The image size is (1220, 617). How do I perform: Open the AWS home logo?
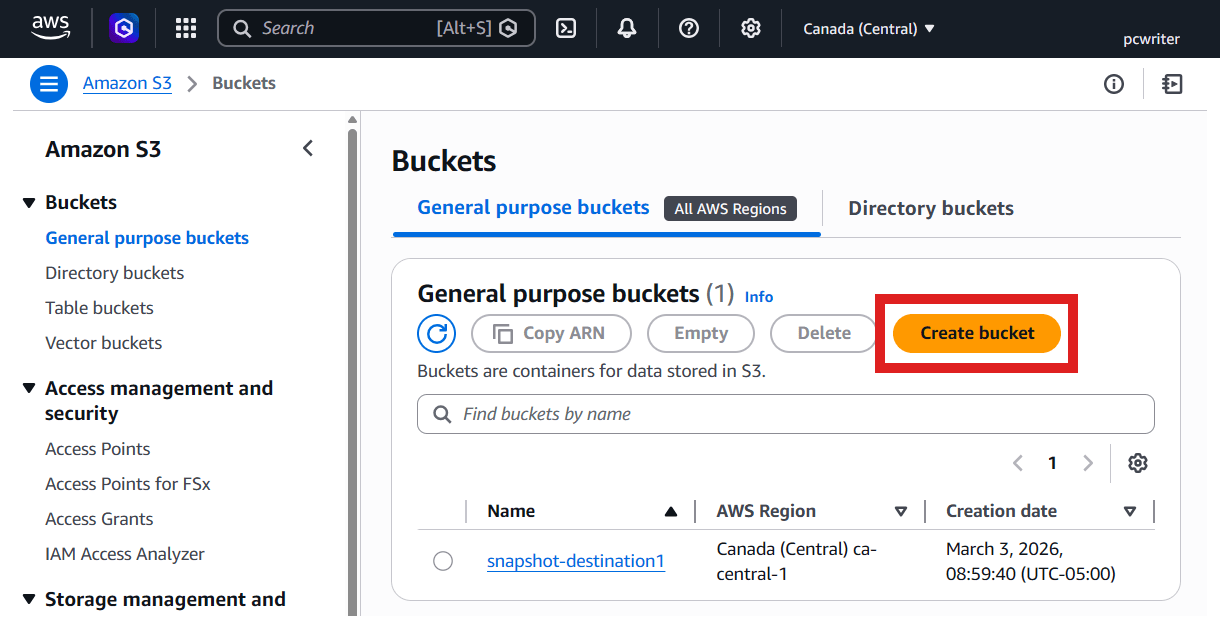click(x=51, y=27)
